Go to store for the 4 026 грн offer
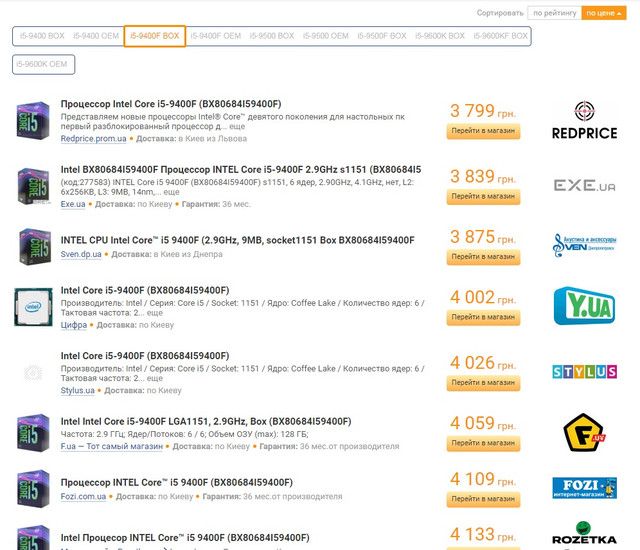The image size is (640, 550). [483, 383]
